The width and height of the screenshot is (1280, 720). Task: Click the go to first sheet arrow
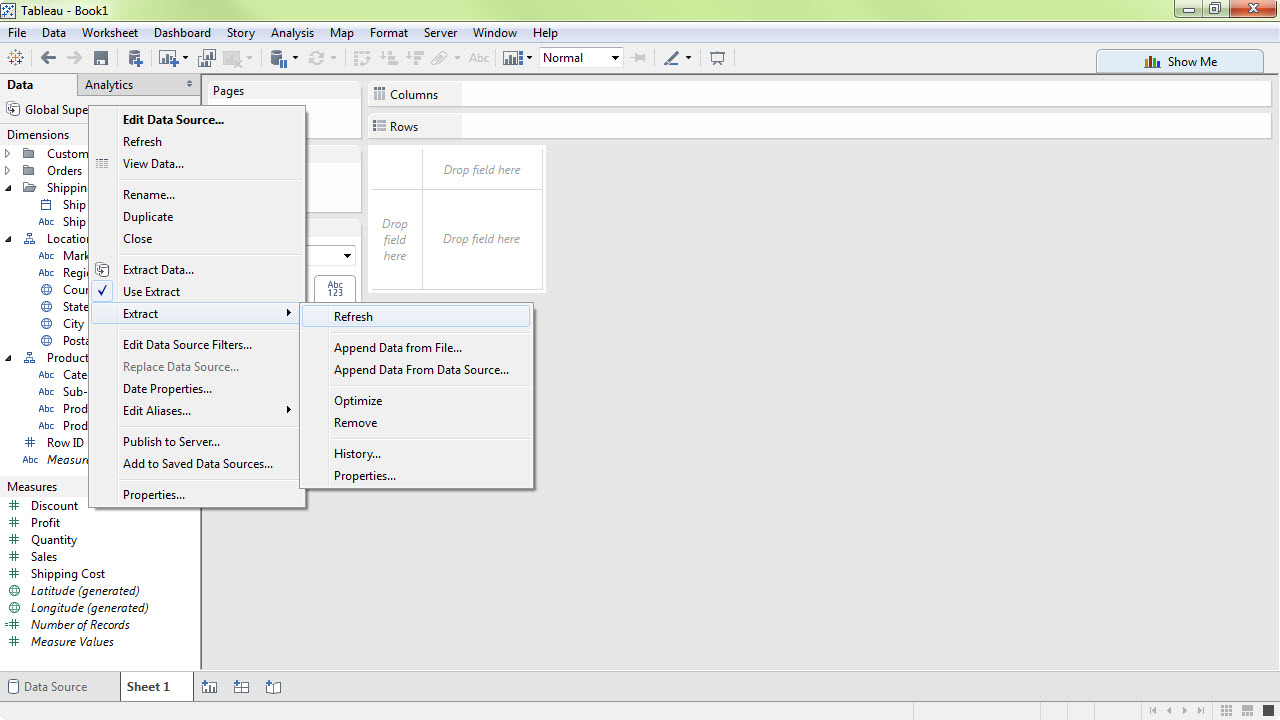pos(1153,710)
